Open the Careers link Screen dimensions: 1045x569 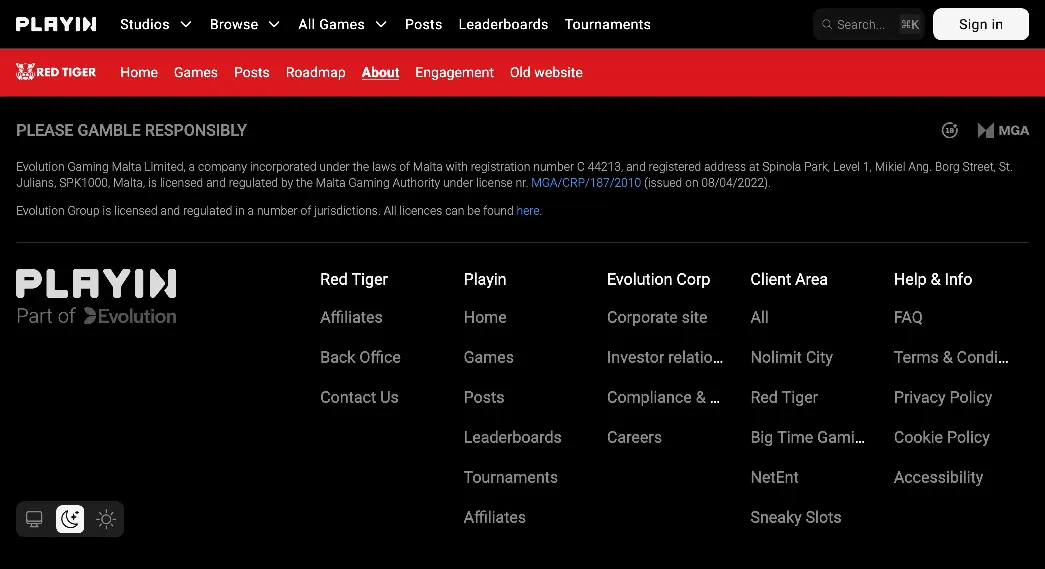(634, 437)
